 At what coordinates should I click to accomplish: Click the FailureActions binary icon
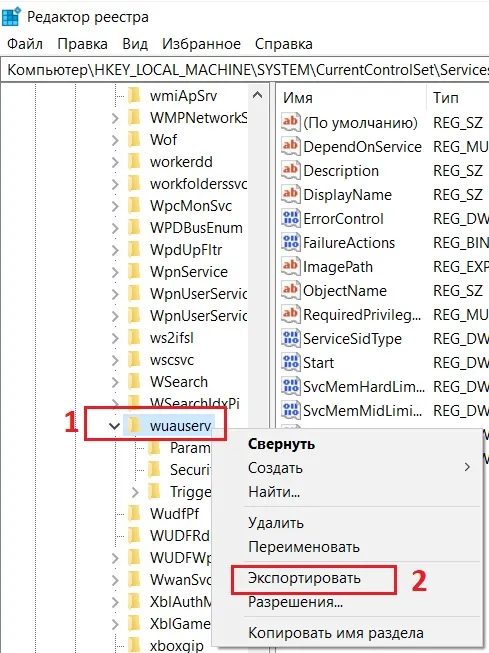290,242
